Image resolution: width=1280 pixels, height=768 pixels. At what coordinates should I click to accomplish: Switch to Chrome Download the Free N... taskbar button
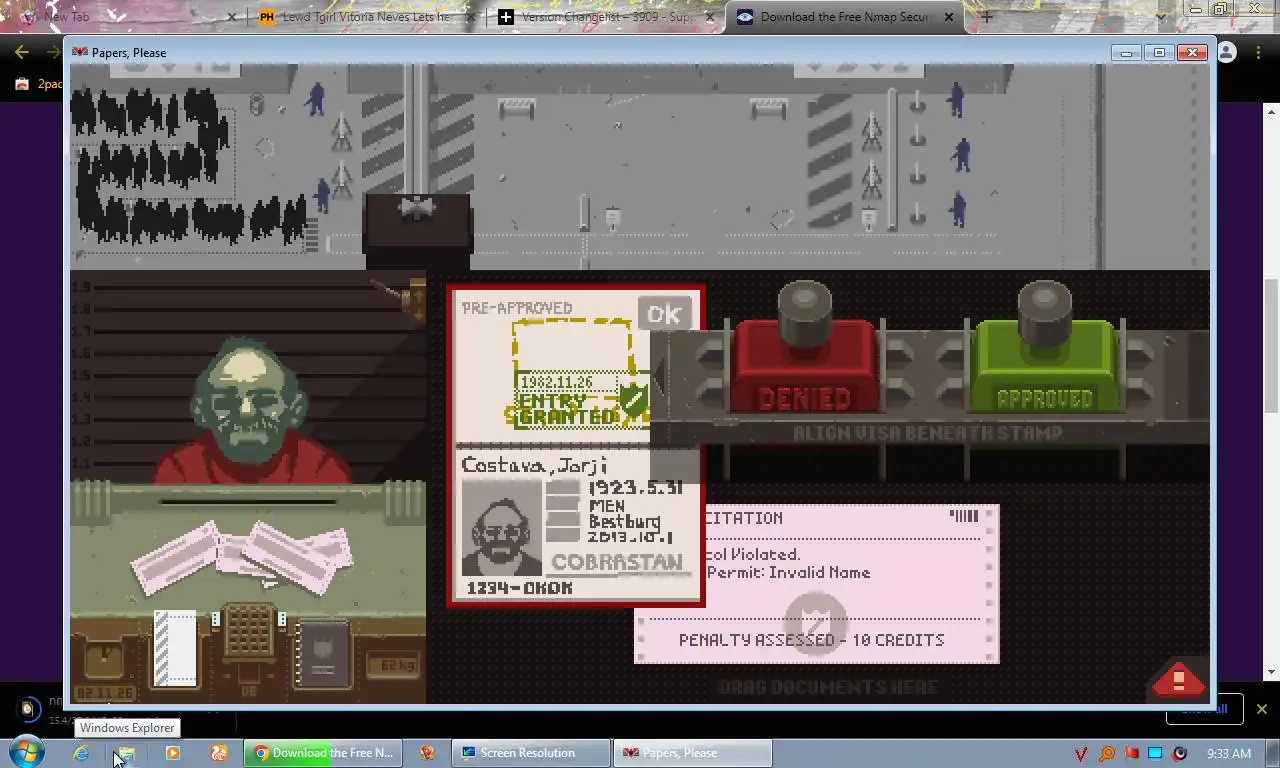(x=323, y=753)
